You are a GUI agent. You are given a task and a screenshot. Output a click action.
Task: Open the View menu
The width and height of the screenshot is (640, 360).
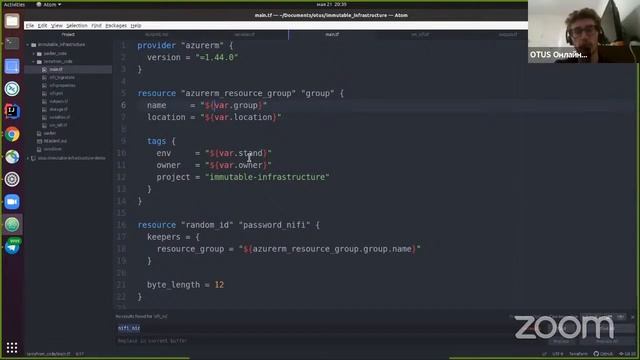(57, 26)
